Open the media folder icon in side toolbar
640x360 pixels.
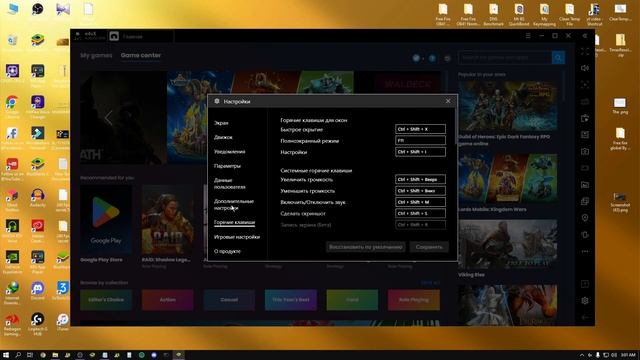tap(585, 185)
